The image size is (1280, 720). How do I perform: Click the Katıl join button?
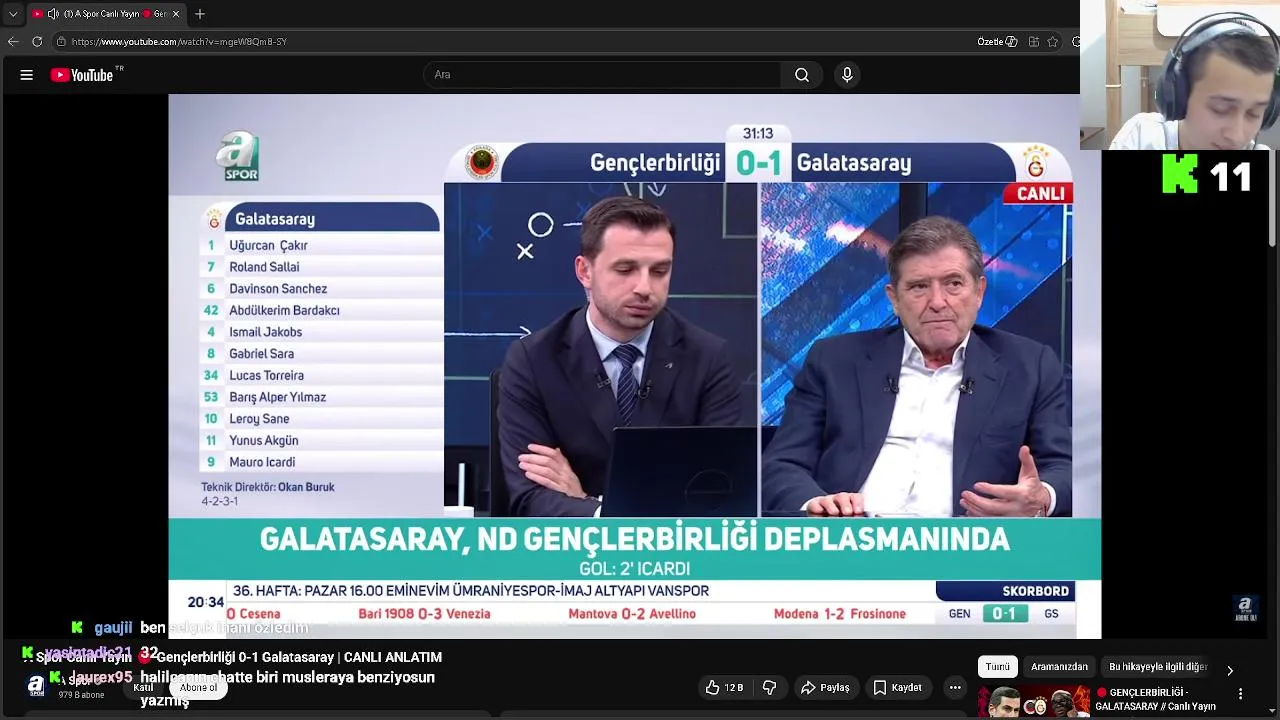(144, 688)
